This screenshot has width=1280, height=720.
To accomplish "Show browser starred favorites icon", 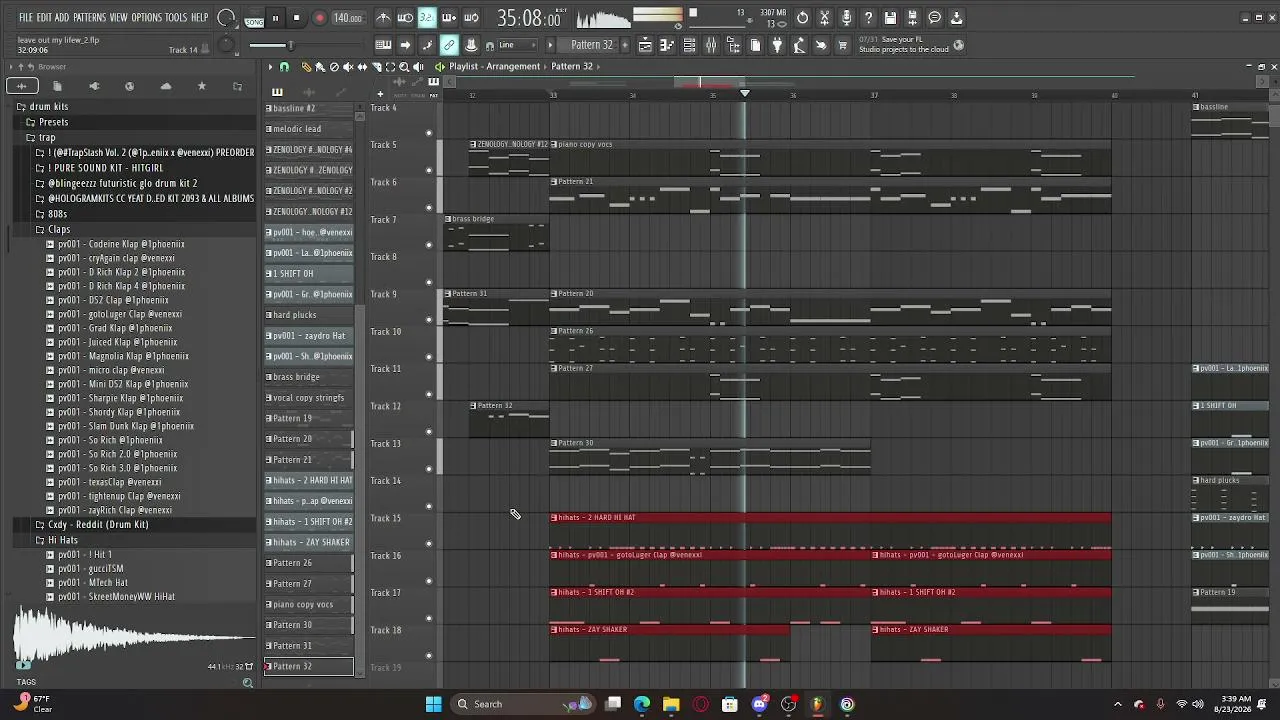I will tap(201, 87).
